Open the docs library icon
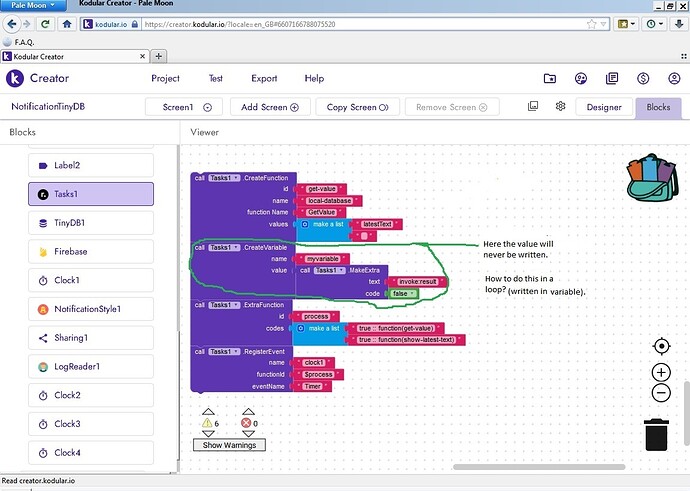The height and width of the screenshot is (491, 690). (612, 79)
